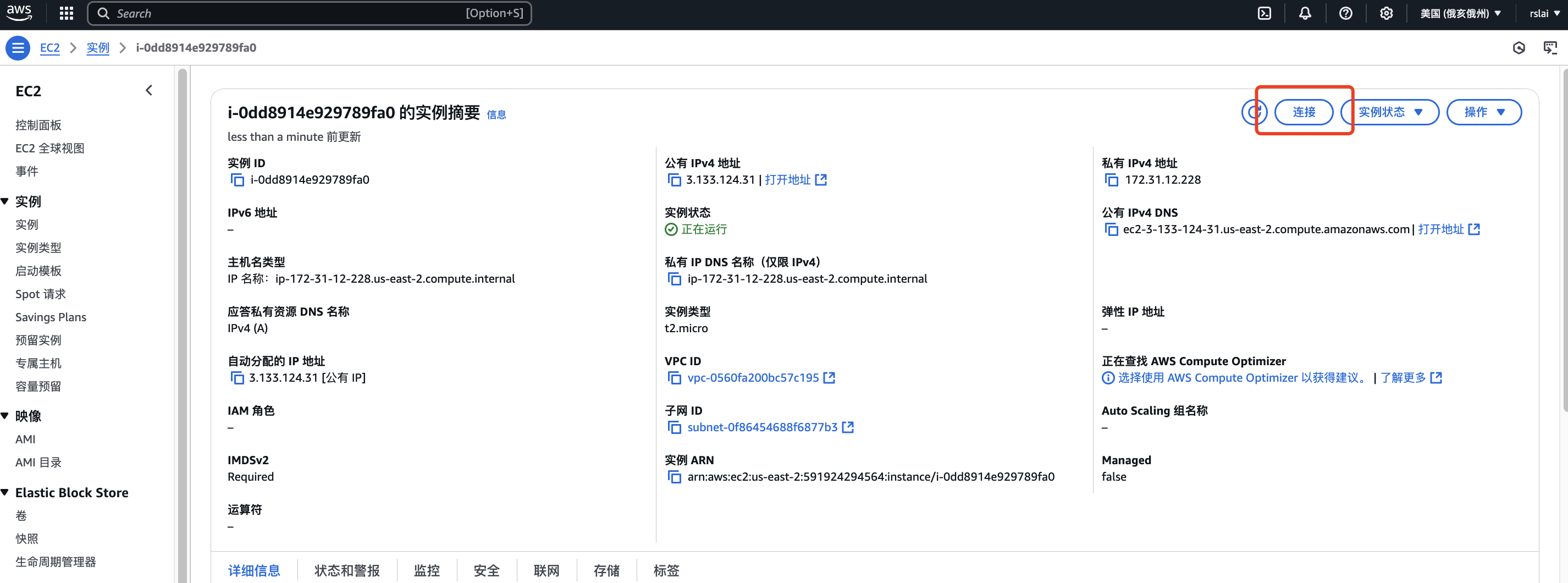
Task: Open 实例类型 in the sidebar
Action: 38,248
